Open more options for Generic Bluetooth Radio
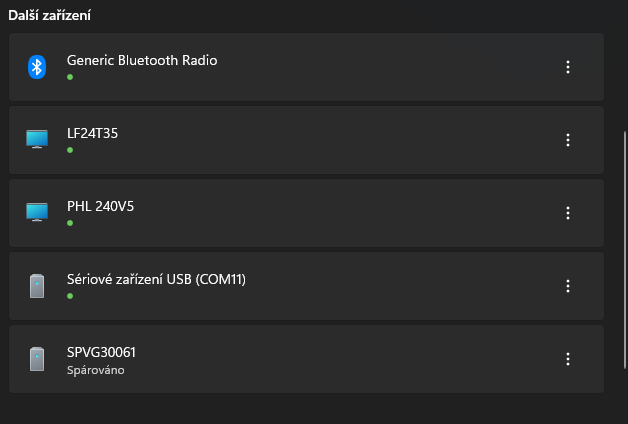 tap(568, 67)
